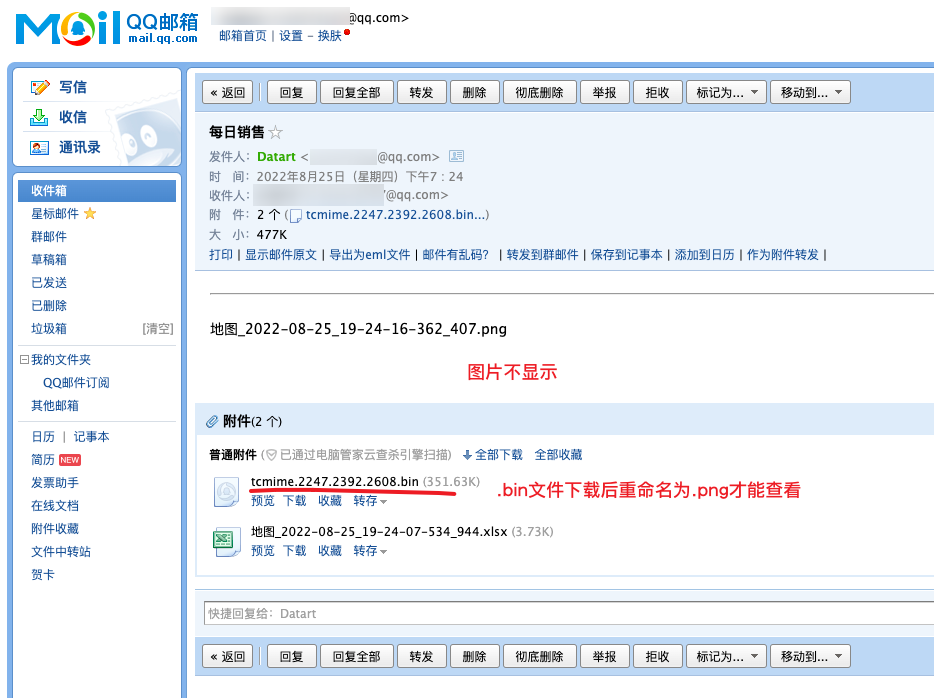
Task: Click 导出为eml文件 link
Action: 370,255
